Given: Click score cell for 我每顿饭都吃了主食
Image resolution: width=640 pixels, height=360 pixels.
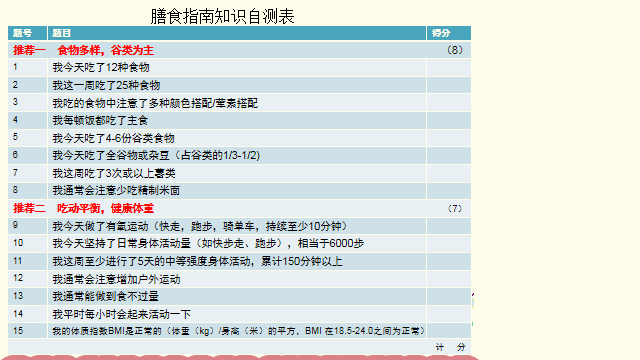Looking at the screenshot, I should [449, 120].
